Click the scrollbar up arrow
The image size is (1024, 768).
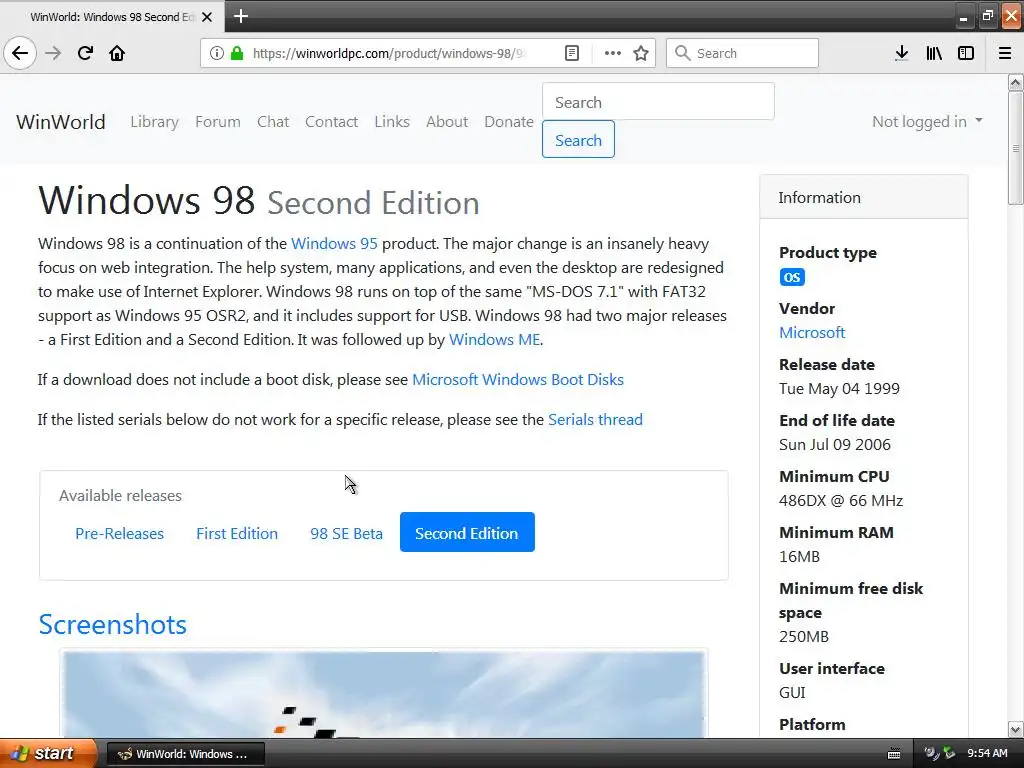click(1016, 82)
